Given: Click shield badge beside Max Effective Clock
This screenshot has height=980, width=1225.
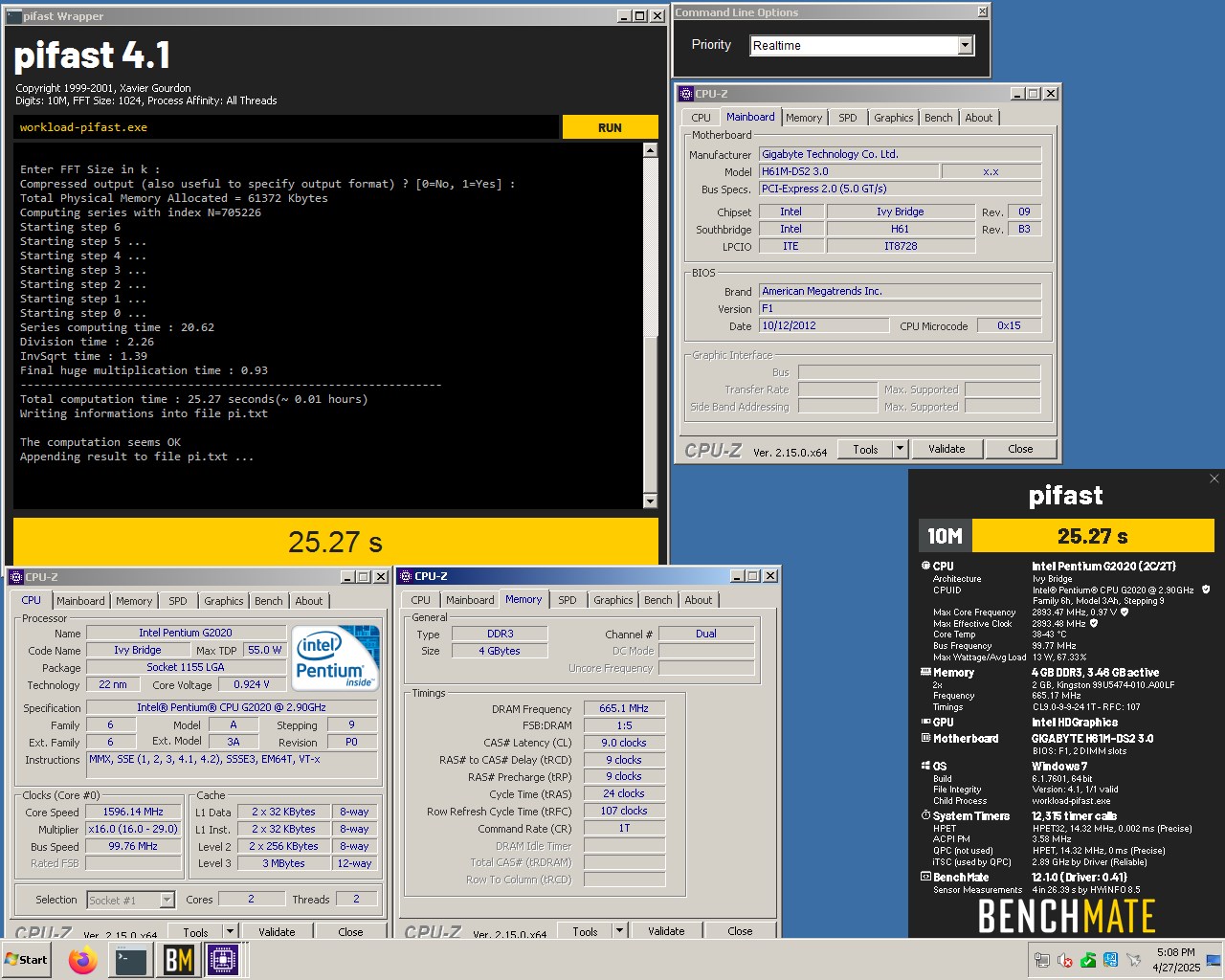Looking at the screenshot, I should (x=1094, y=623).
